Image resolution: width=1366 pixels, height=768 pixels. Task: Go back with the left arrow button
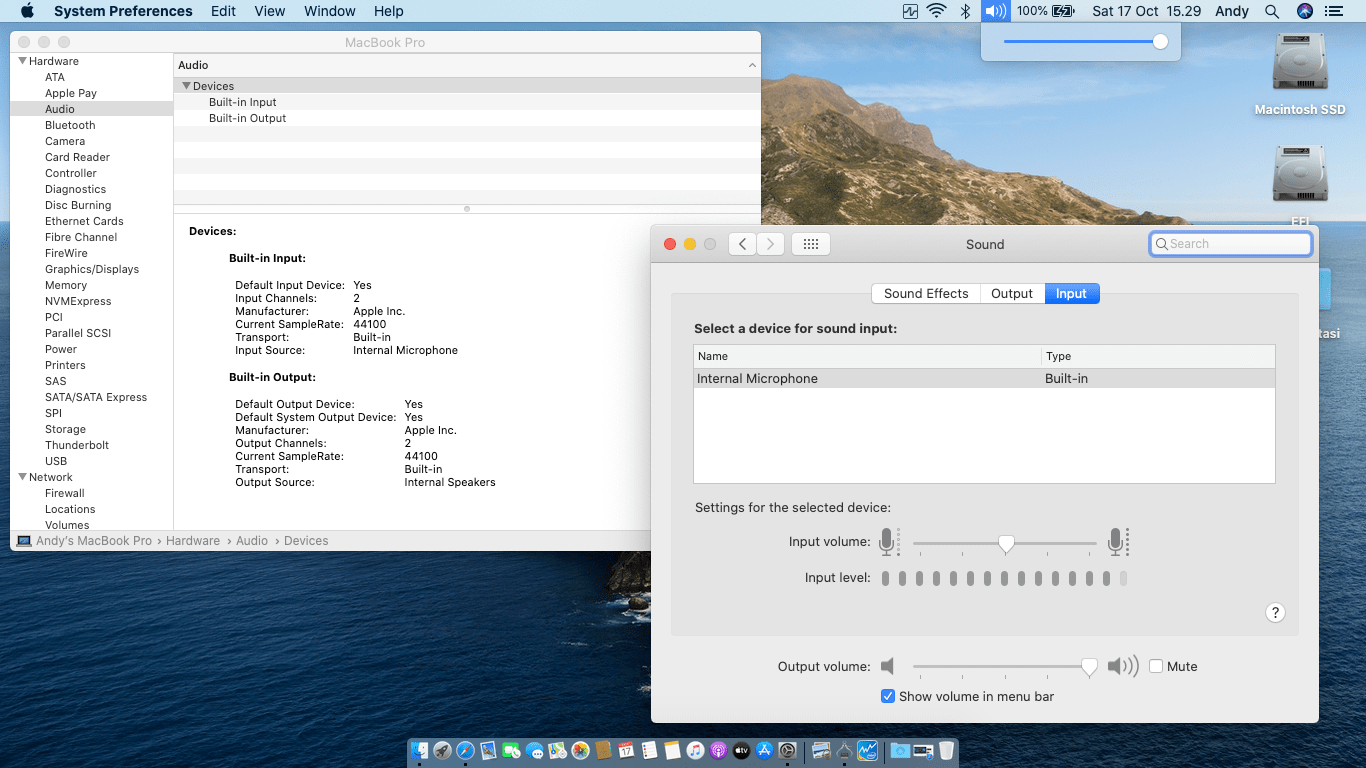tap(742, 244)
